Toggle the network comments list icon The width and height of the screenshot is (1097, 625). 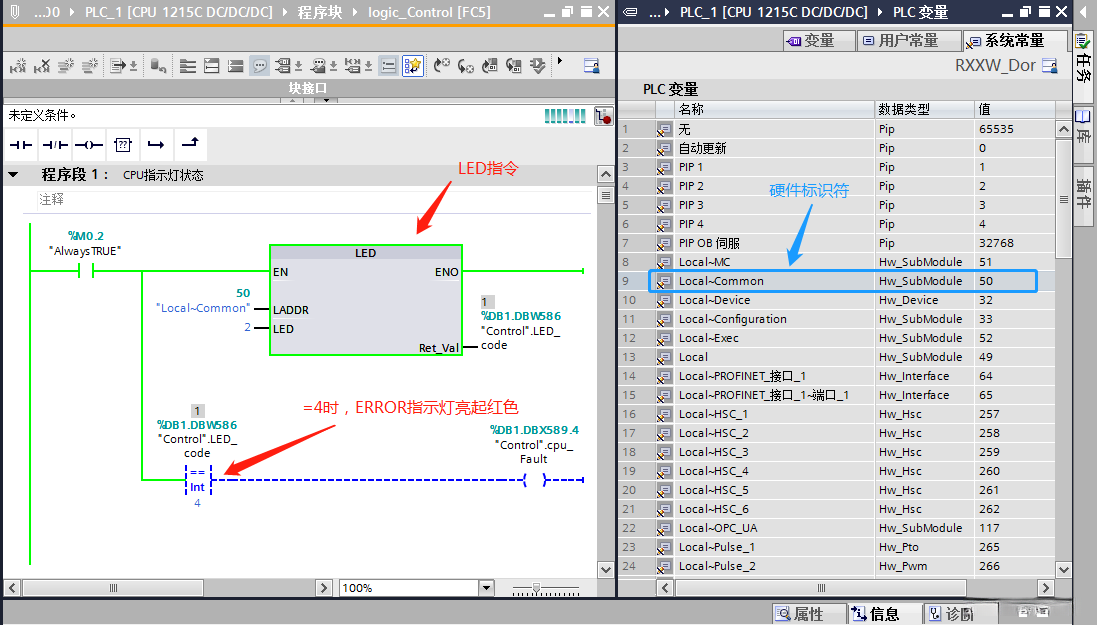[388, 66]
